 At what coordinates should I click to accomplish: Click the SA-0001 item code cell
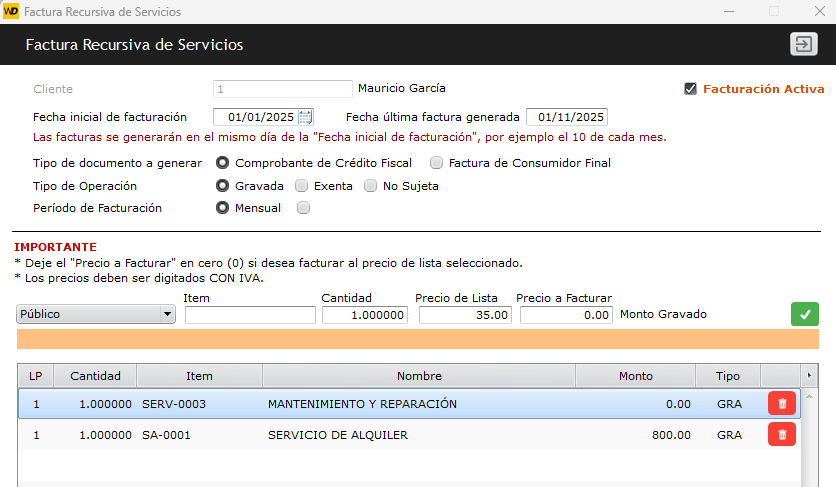(166, 435)
